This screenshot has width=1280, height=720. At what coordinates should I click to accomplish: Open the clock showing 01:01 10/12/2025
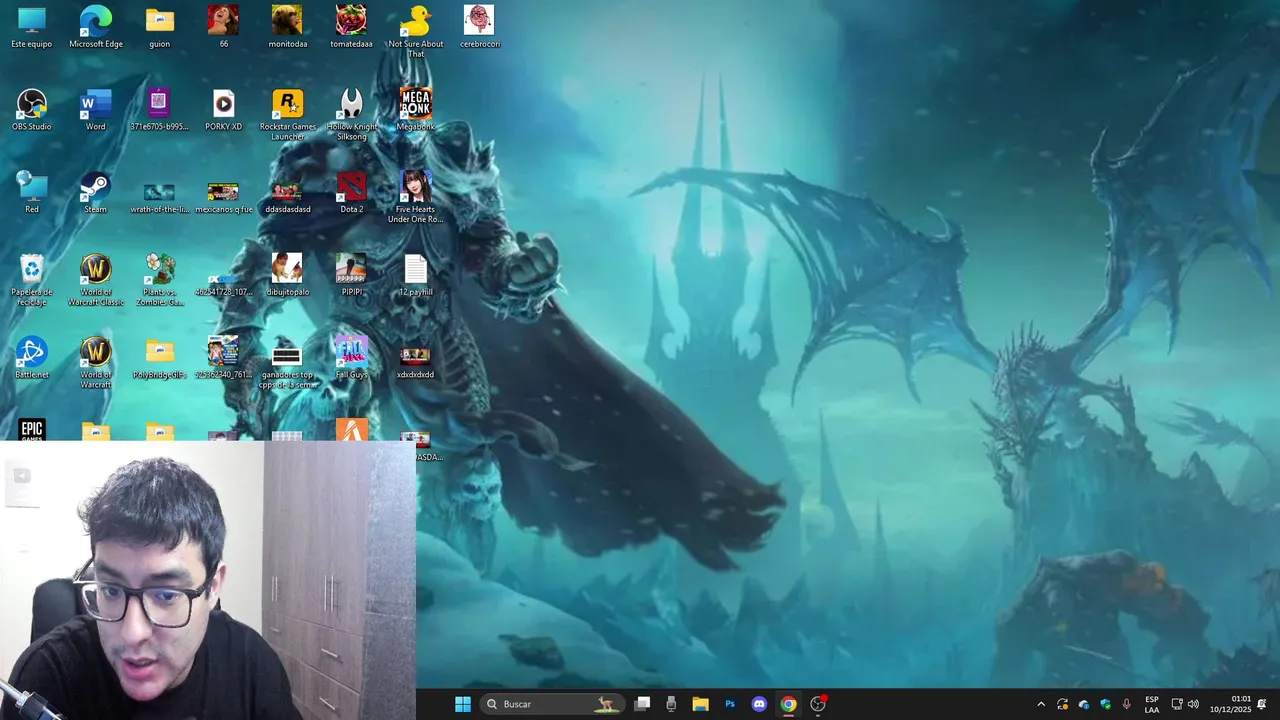[1230, 704]
